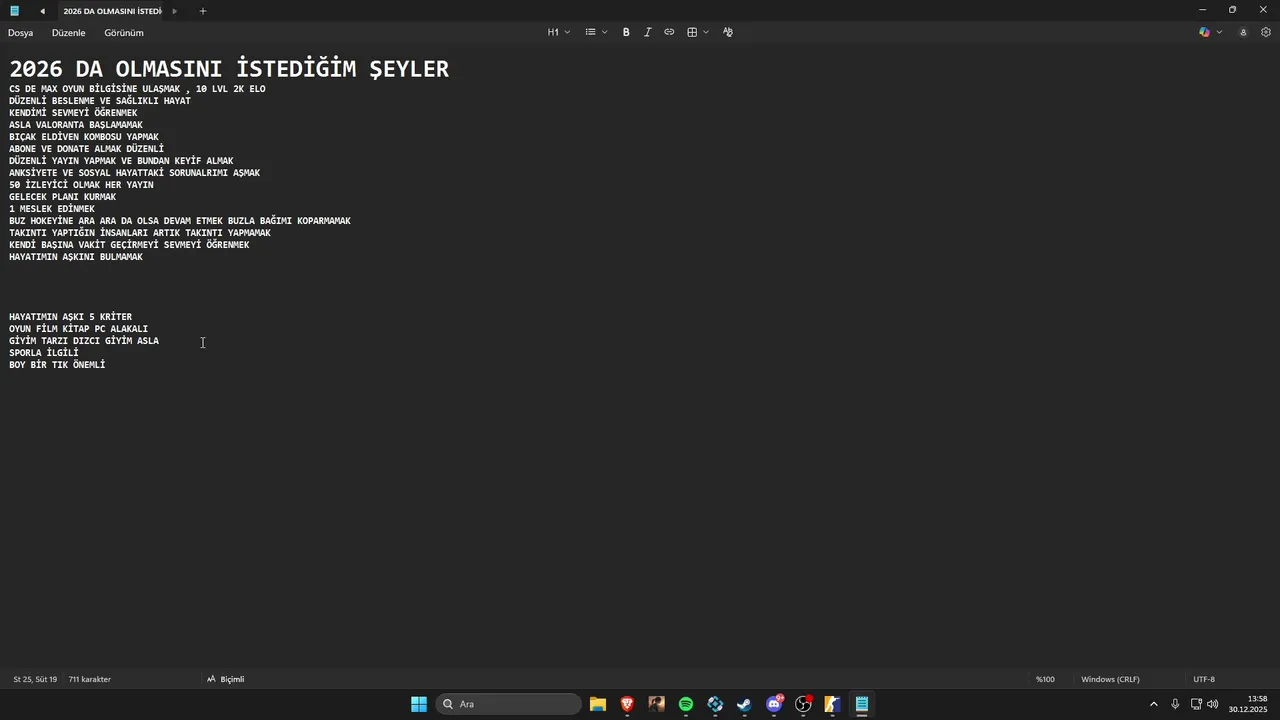1280x720 pixels.
Task: Open Counter-Strike from the taskbar
Action: [832, 704]
